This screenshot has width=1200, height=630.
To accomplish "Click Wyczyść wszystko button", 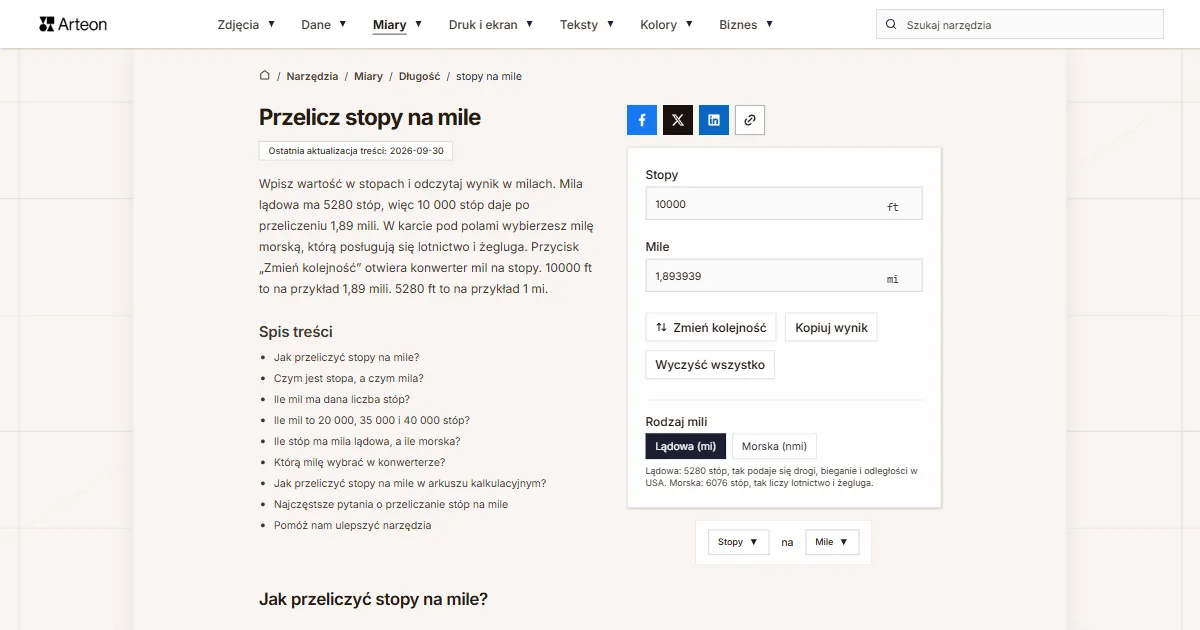I will [x=710, y=365].
